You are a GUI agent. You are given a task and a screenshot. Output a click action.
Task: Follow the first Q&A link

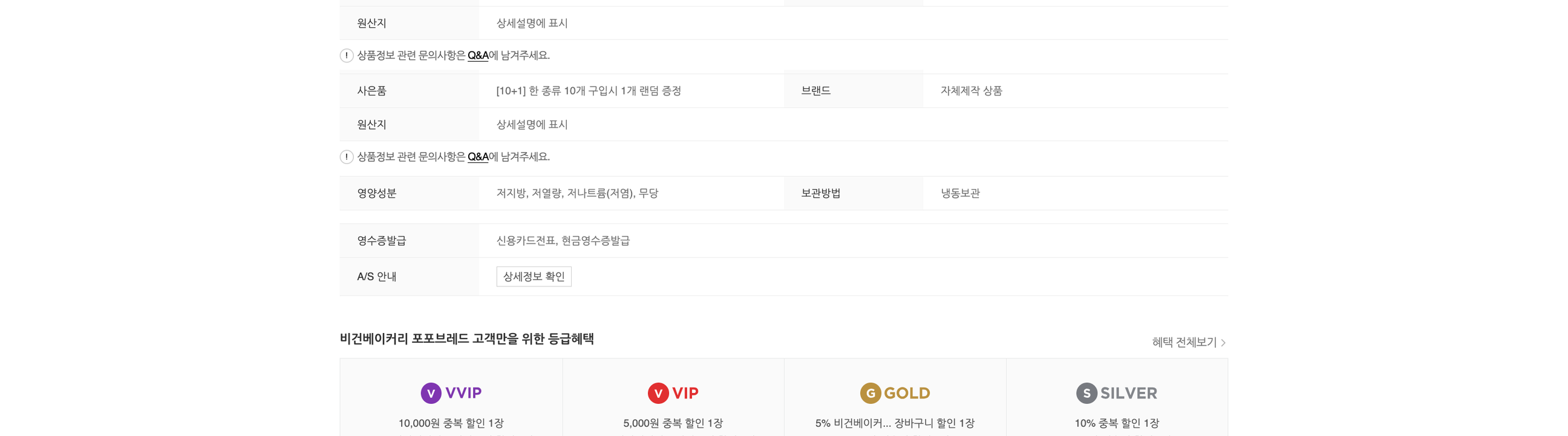[x=478, y=56]
